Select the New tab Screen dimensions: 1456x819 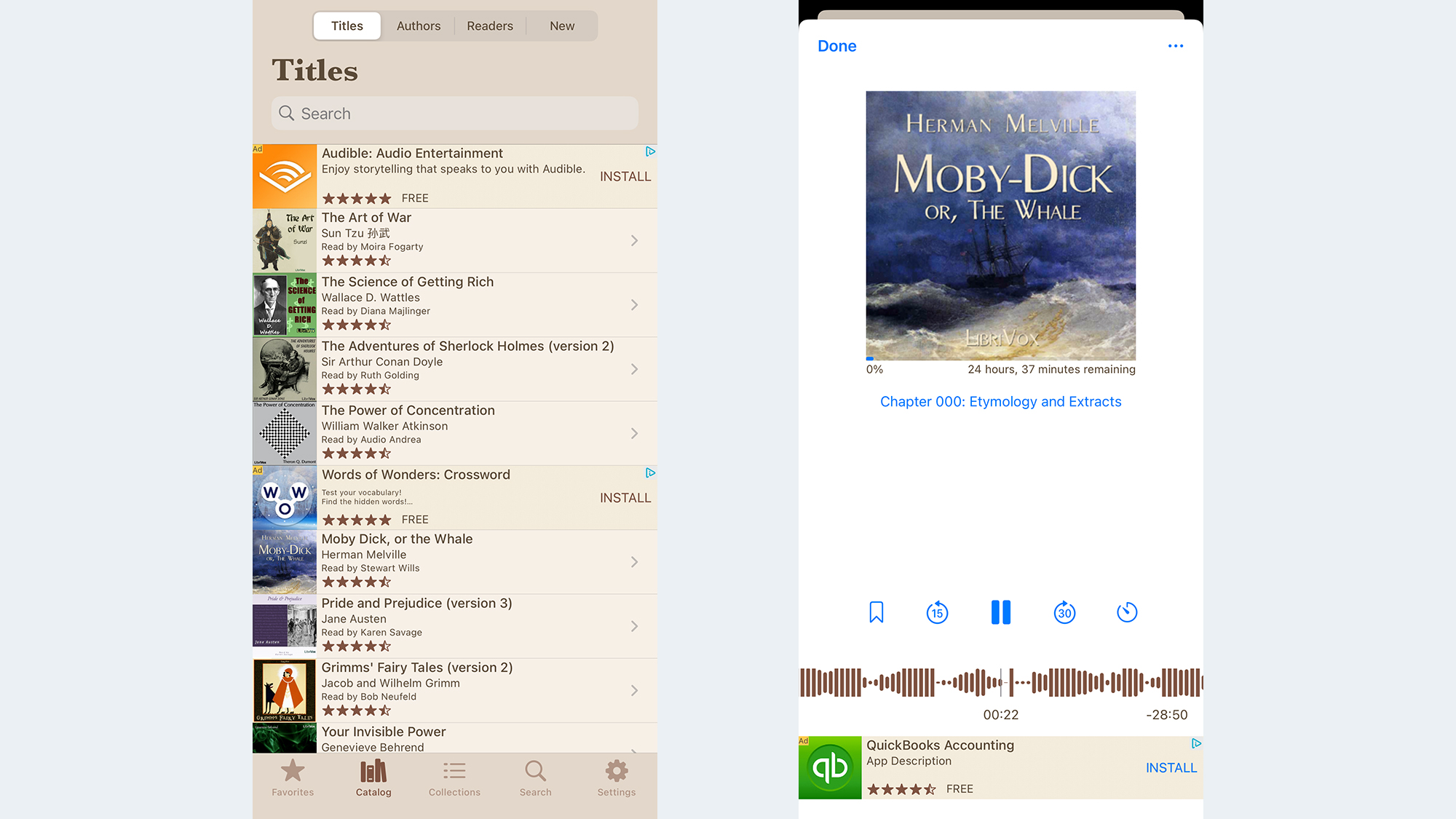(562, 26)
